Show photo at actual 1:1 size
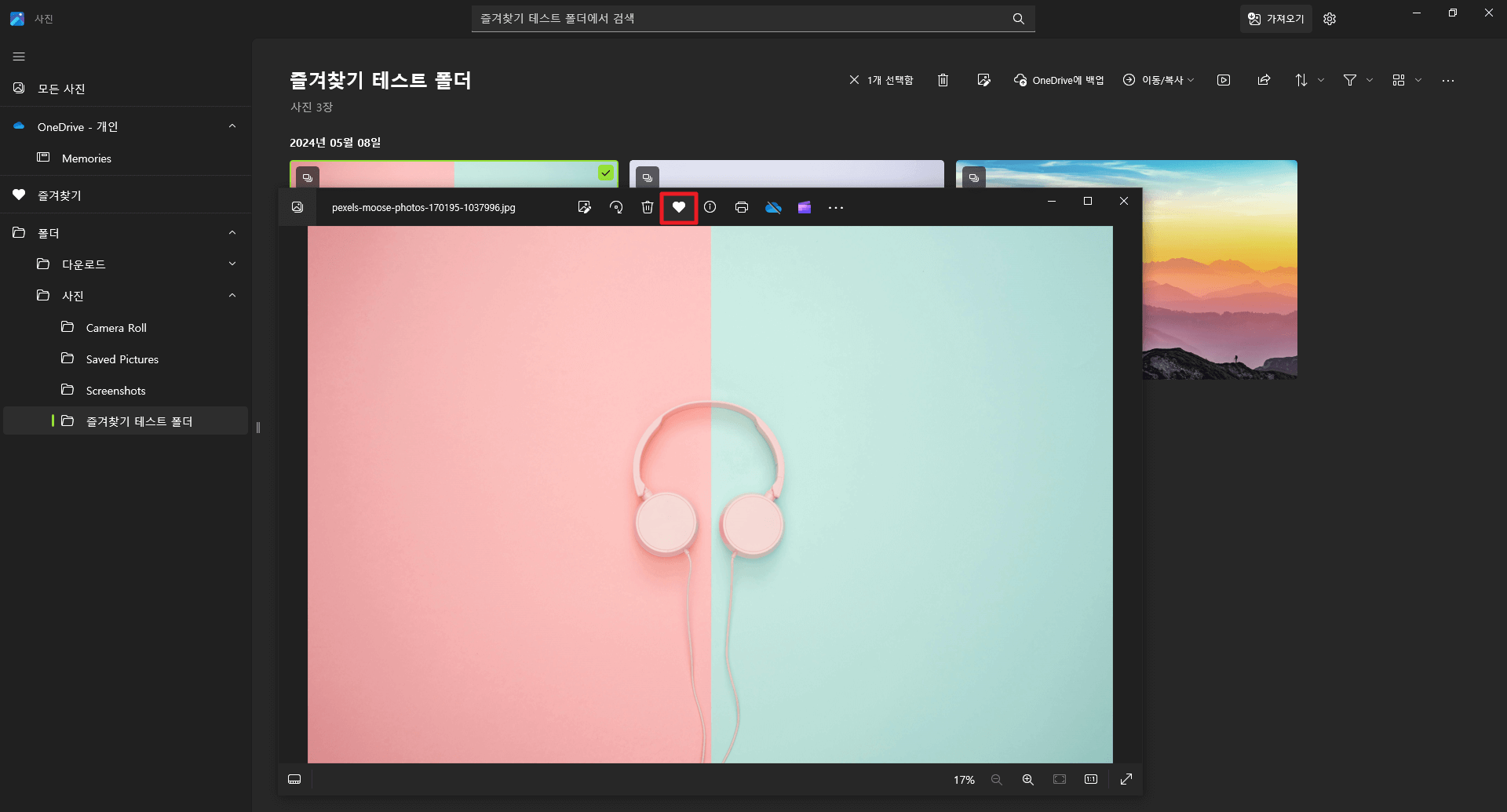Viewport: 1507px width, 812px height. click(1091, 779)
